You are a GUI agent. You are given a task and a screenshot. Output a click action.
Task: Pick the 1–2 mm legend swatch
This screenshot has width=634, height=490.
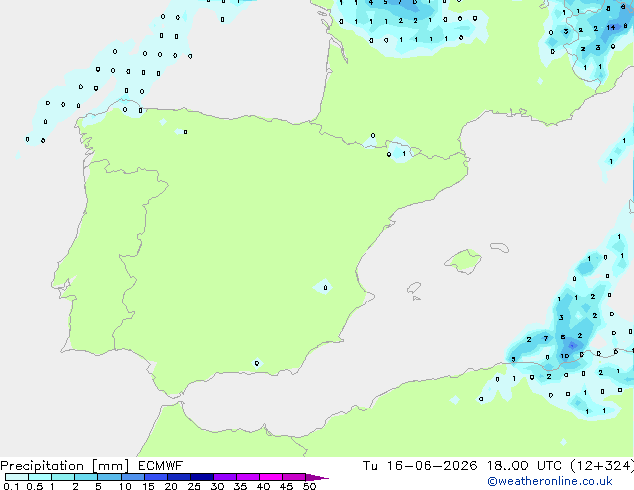pos(63,477)
